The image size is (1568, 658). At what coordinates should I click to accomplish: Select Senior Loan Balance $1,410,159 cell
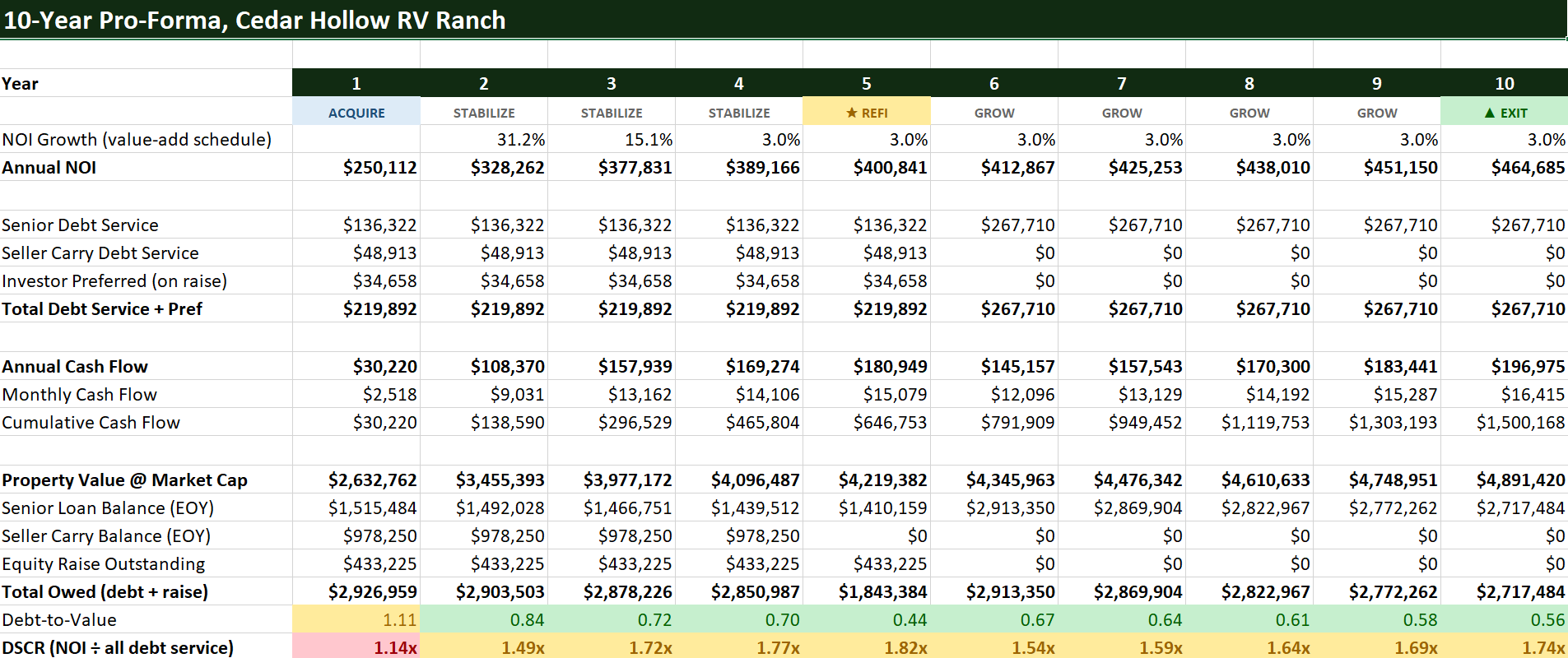click(867, 508)
